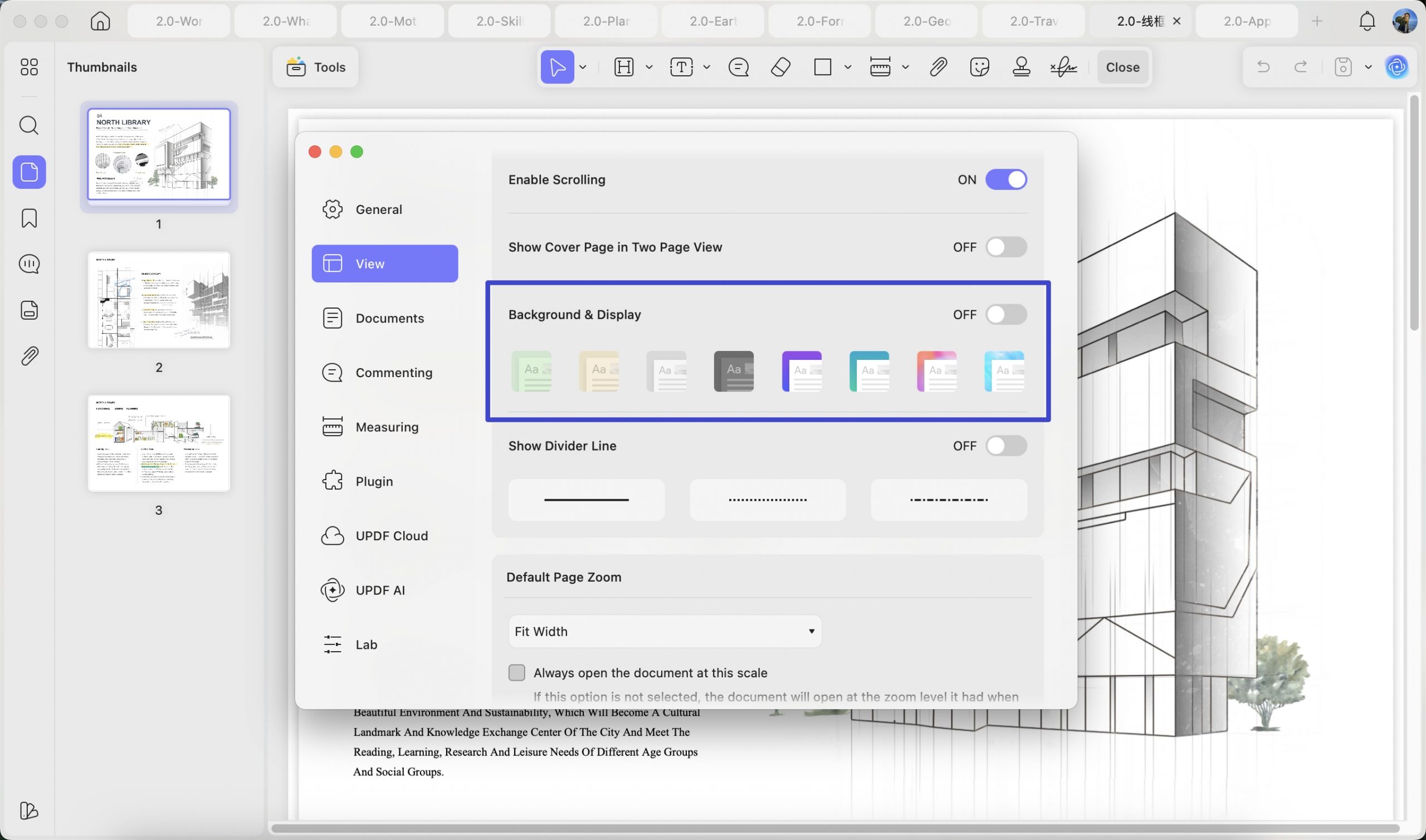
Task: Select the attach file paperclip tool
Action: click(x=937, y=67)
